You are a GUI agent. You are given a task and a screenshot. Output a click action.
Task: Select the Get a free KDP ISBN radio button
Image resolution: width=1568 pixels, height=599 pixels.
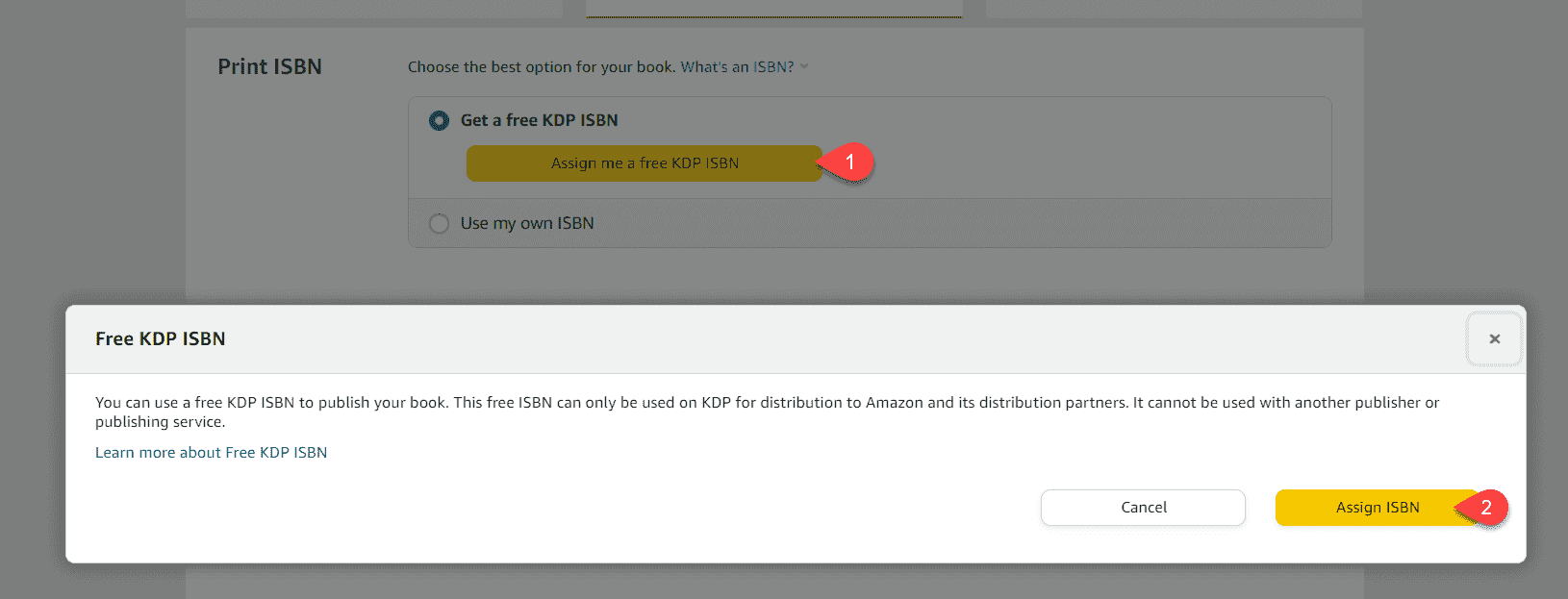pyautogui.click(x=439, y=120)
